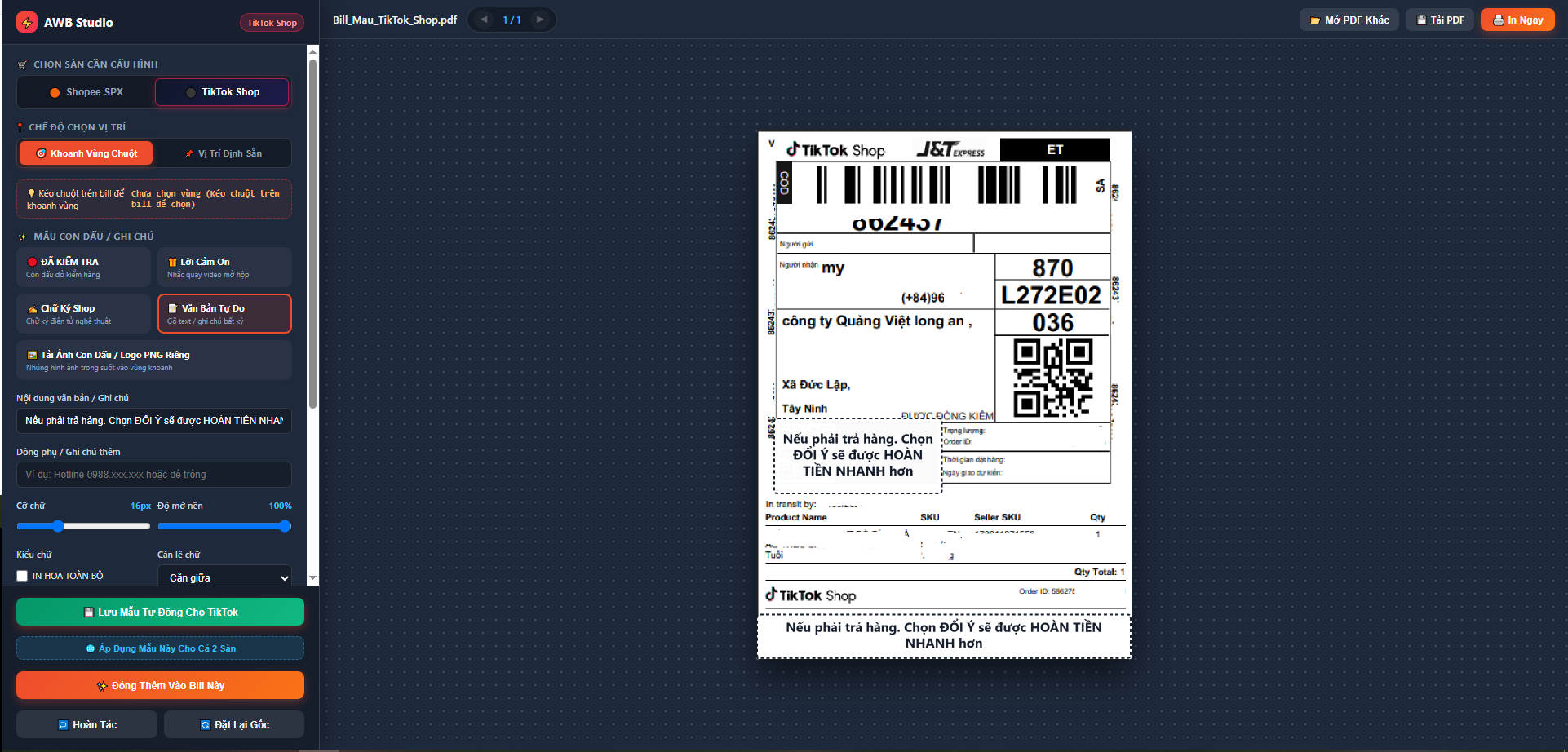Undo with the Hoàn Tác button
The height and width of the screenshot is (752, 1568).
coord(86,724)
